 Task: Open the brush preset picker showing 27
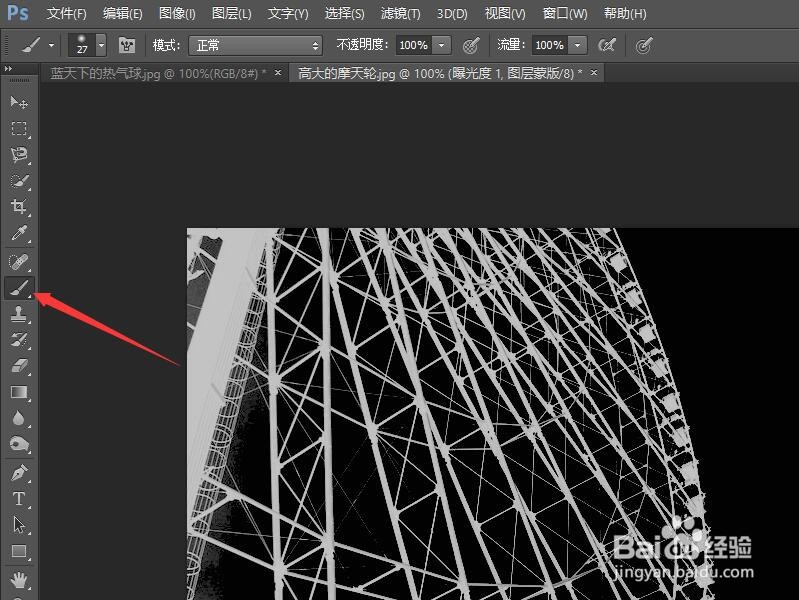82,45
